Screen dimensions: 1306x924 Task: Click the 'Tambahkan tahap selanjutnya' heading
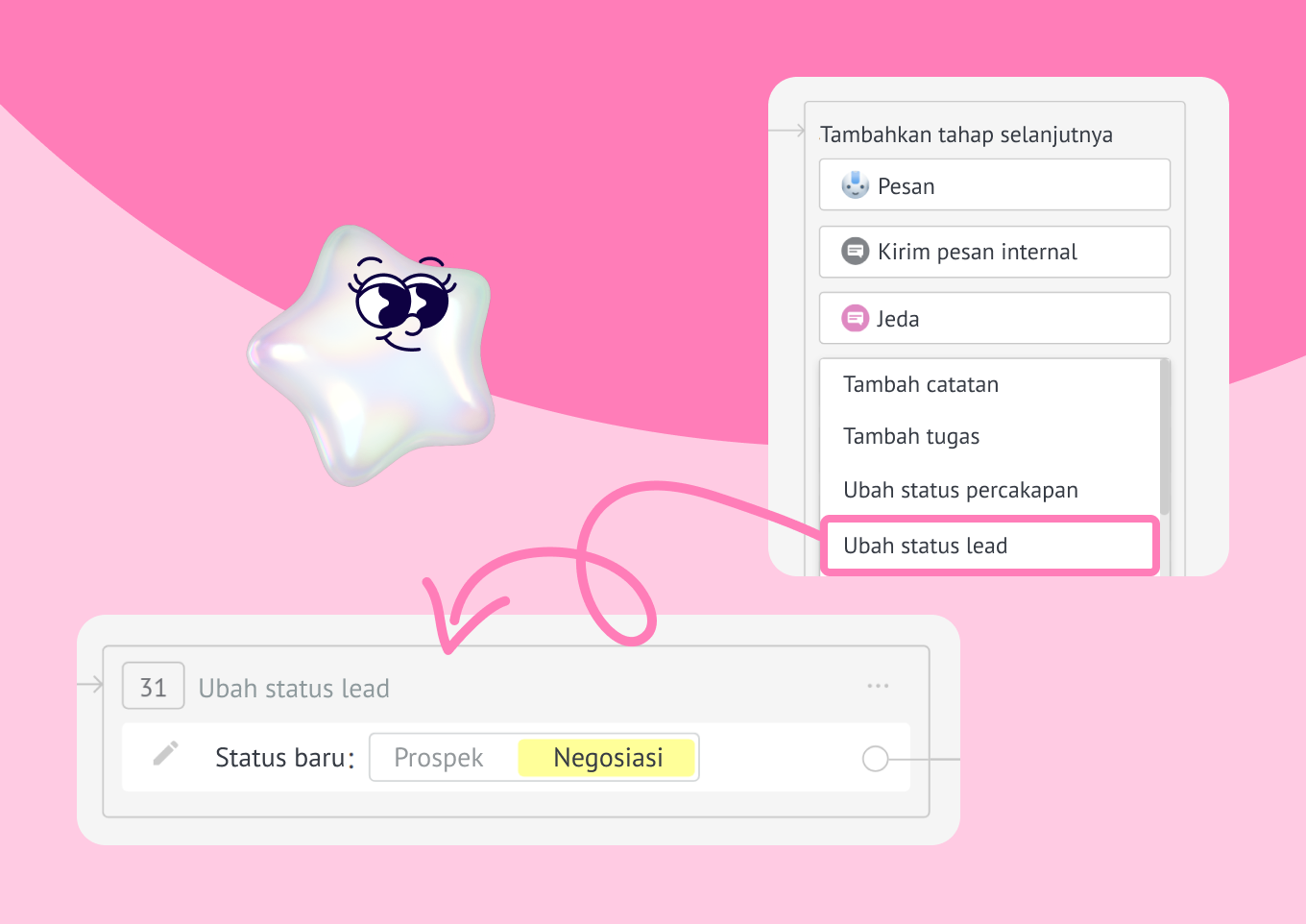pos(966,134)
